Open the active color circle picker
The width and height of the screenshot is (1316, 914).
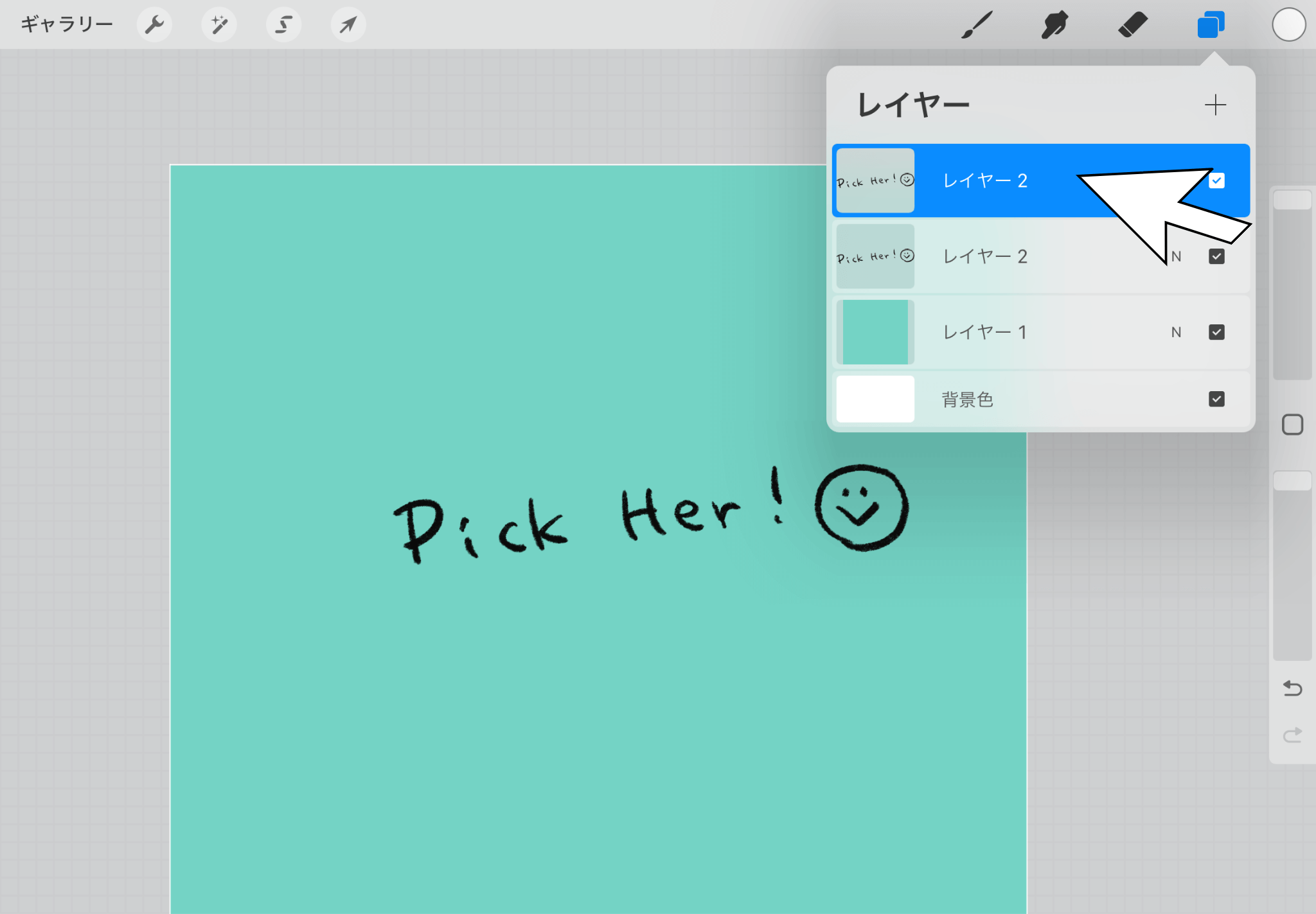1288,25
